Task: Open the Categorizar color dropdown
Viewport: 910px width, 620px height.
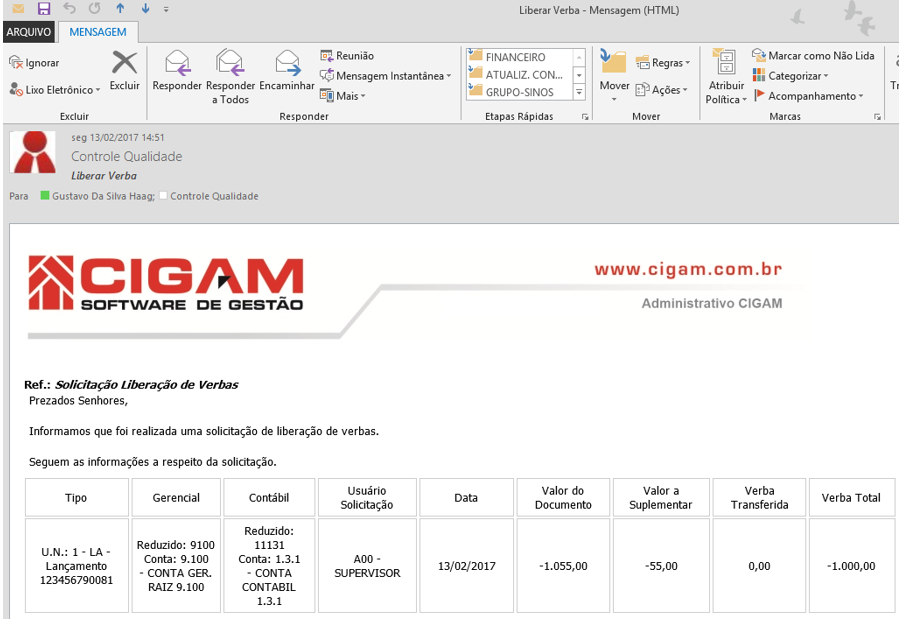Action: tap(790, 76)
